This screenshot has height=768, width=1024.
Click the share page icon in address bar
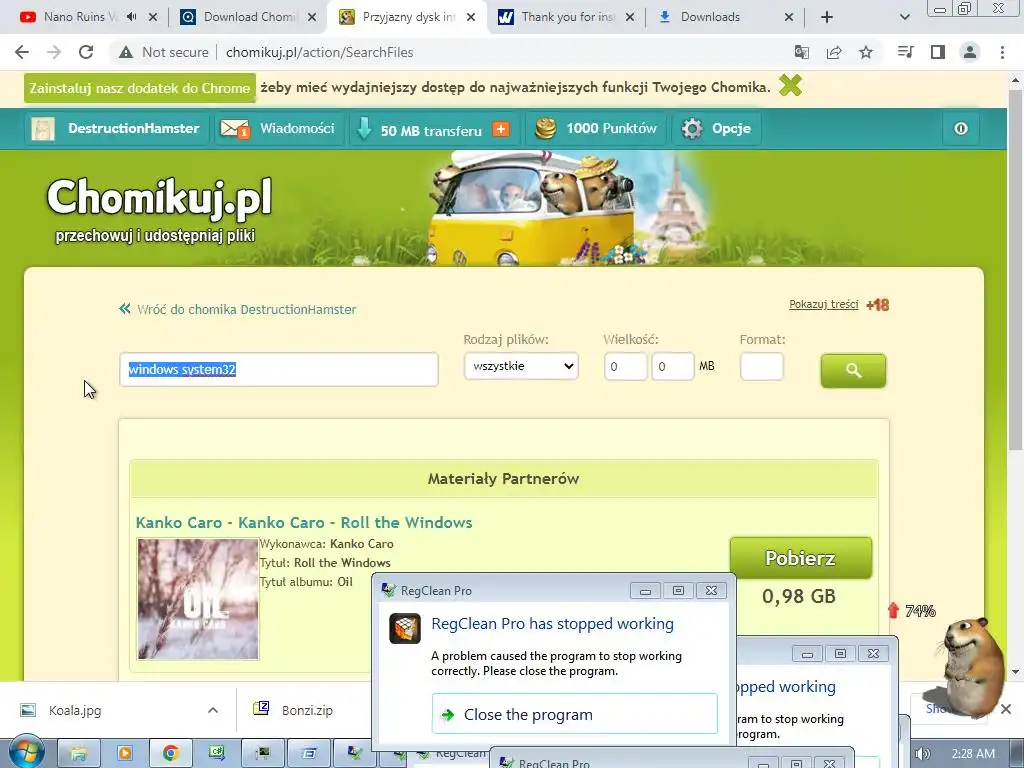(834, 52)
